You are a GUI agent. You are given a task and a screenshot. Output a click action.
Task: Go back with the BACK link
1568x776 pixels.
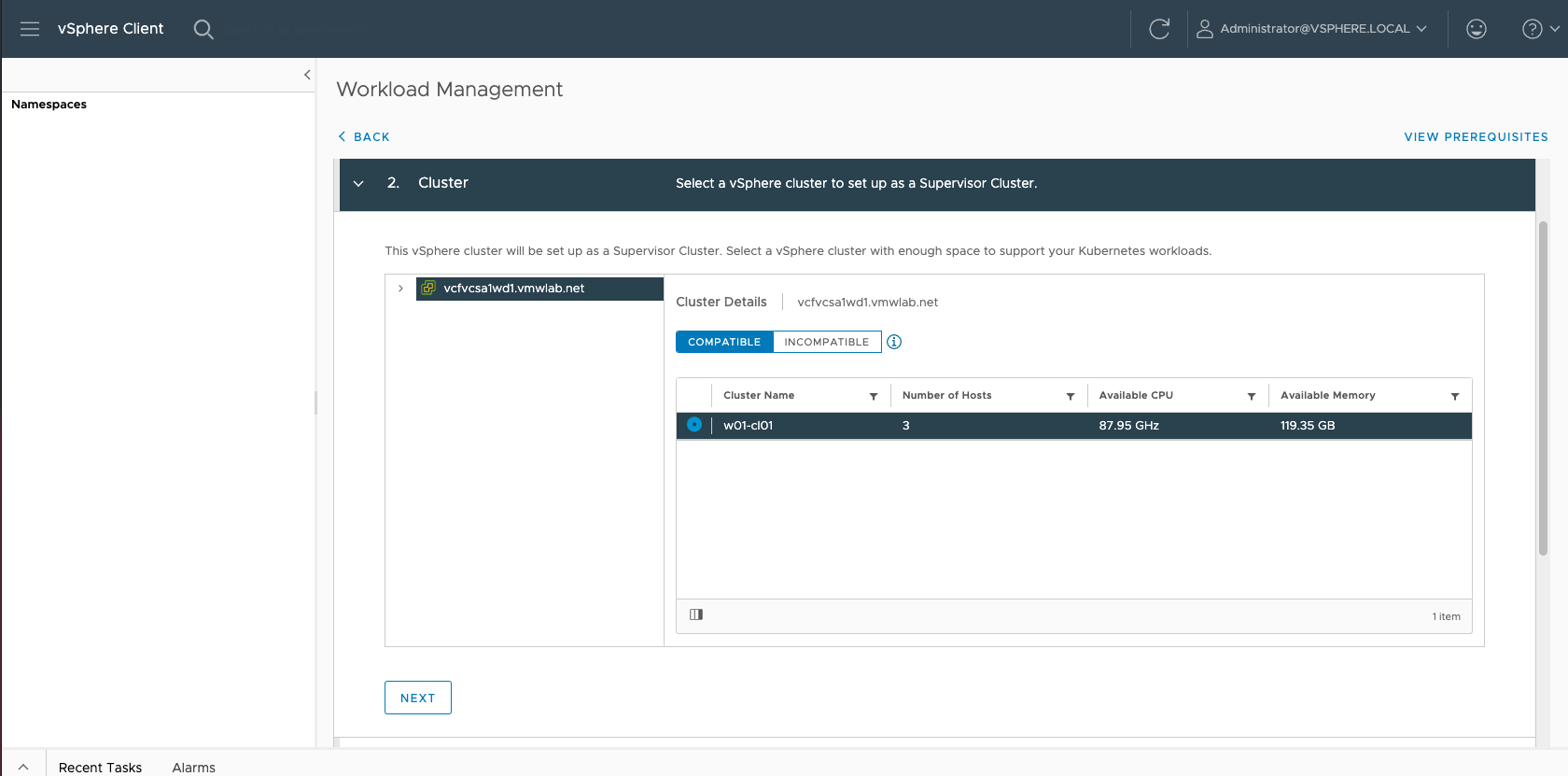pos(364,136)
